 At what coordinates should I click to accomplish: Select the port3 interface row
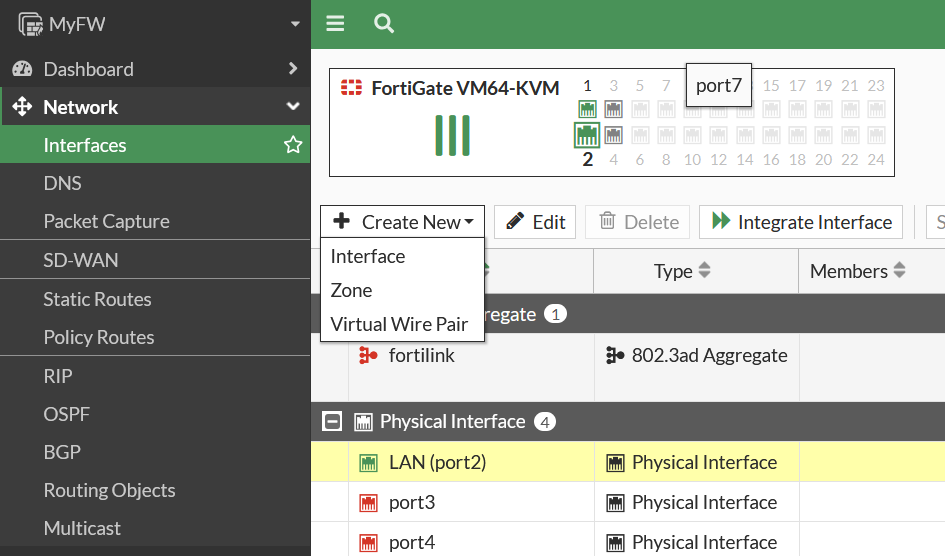(628, 502)
